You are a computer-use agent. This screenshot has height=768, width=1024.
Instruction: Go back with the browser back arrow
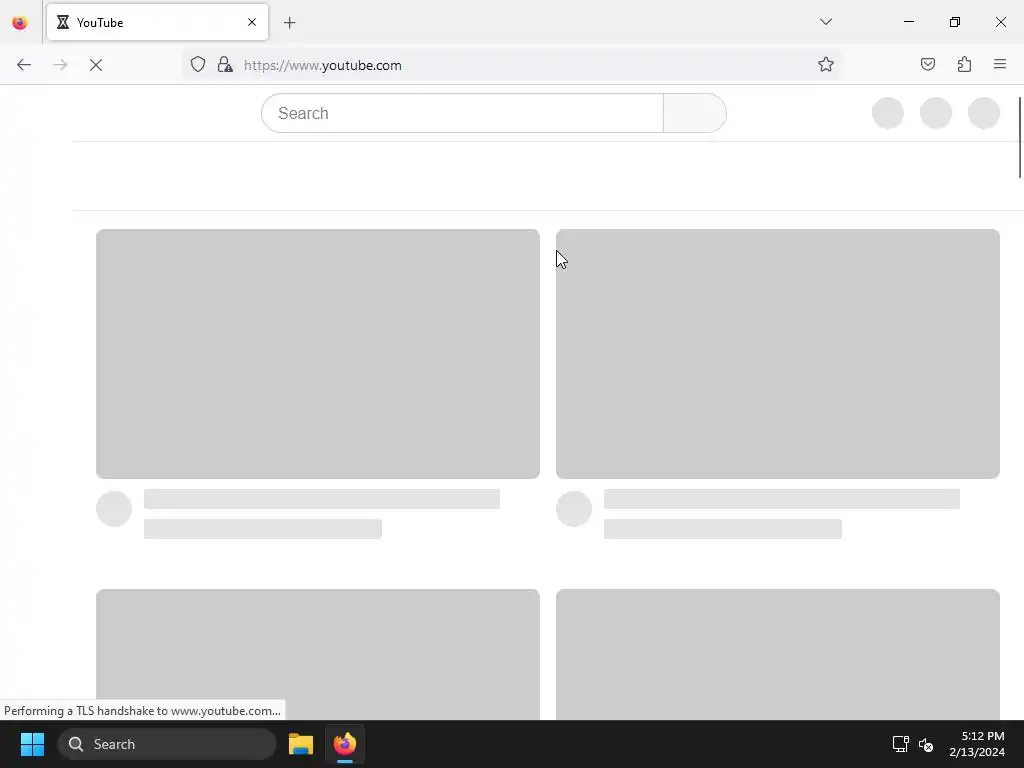24,65
